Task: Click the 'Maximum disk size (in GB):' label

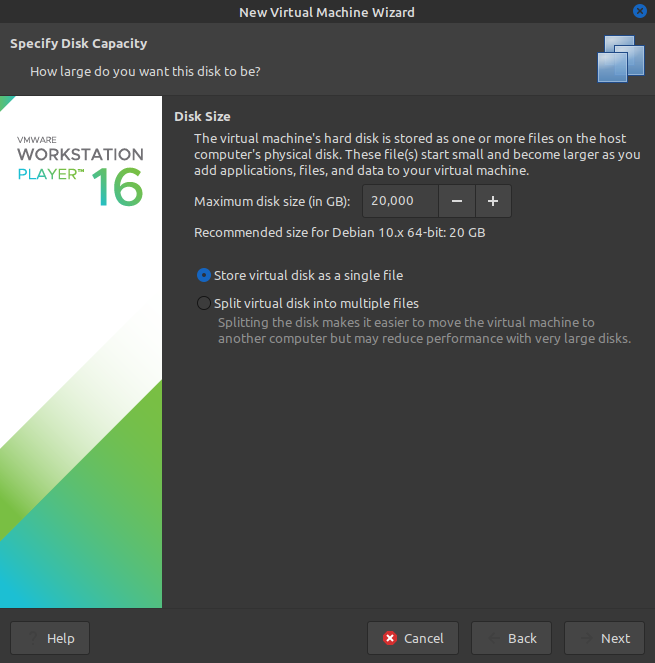Action: [272, 201]
